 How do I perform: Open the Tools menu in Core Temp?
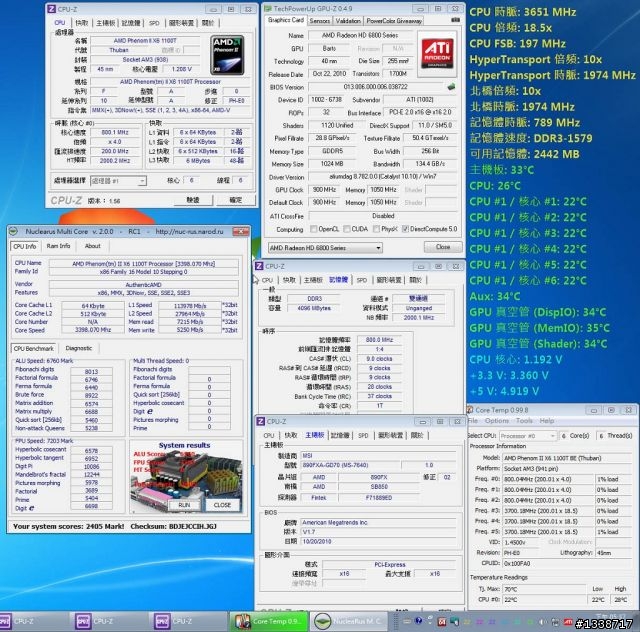(524, 421)
